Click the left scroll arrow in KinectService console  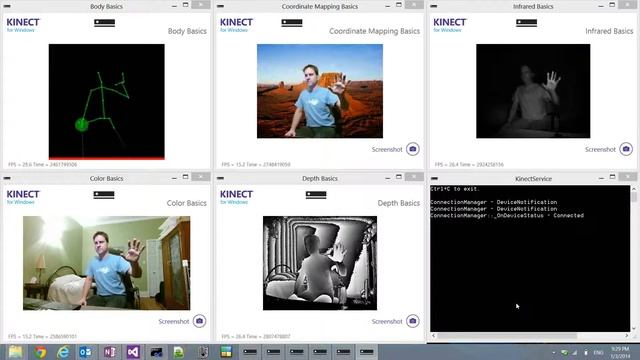[x=433, y=336]
